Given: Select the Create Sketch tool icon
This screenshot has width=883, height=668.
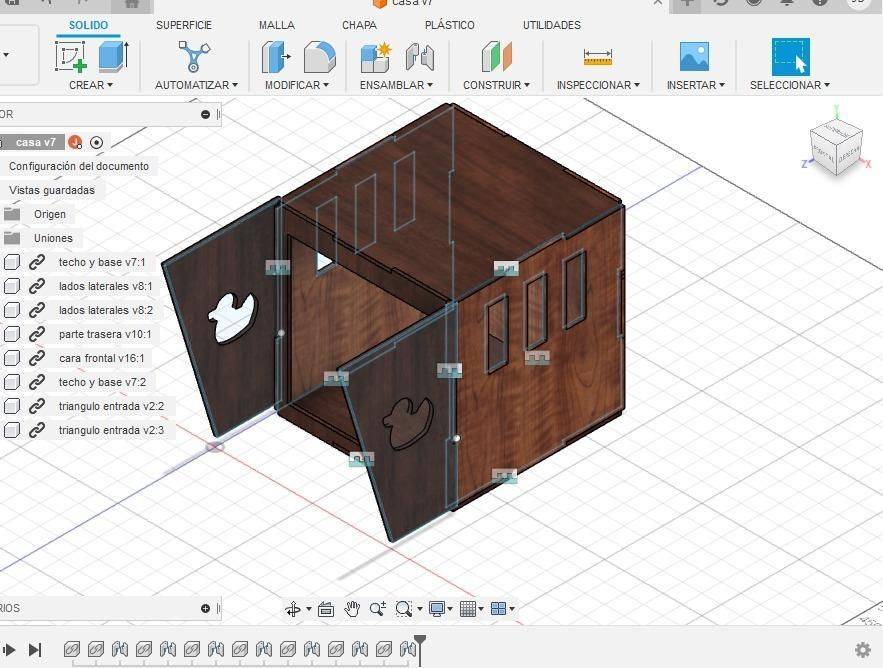Looking at the screenshot, I should click(70, 56).
